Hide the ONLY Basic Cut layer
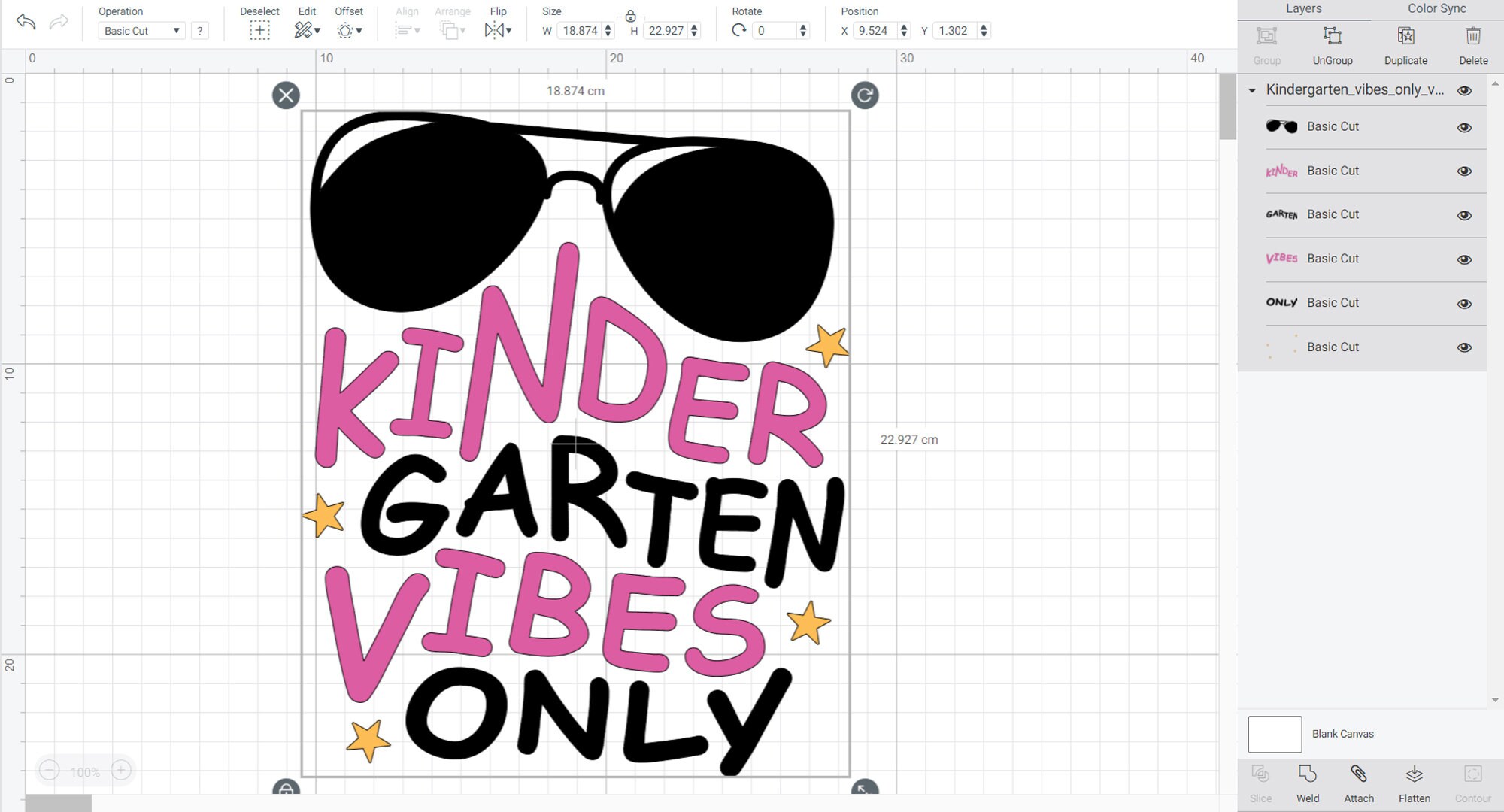The width and height of the screenshot is (1504, 812). point(1464,304)
